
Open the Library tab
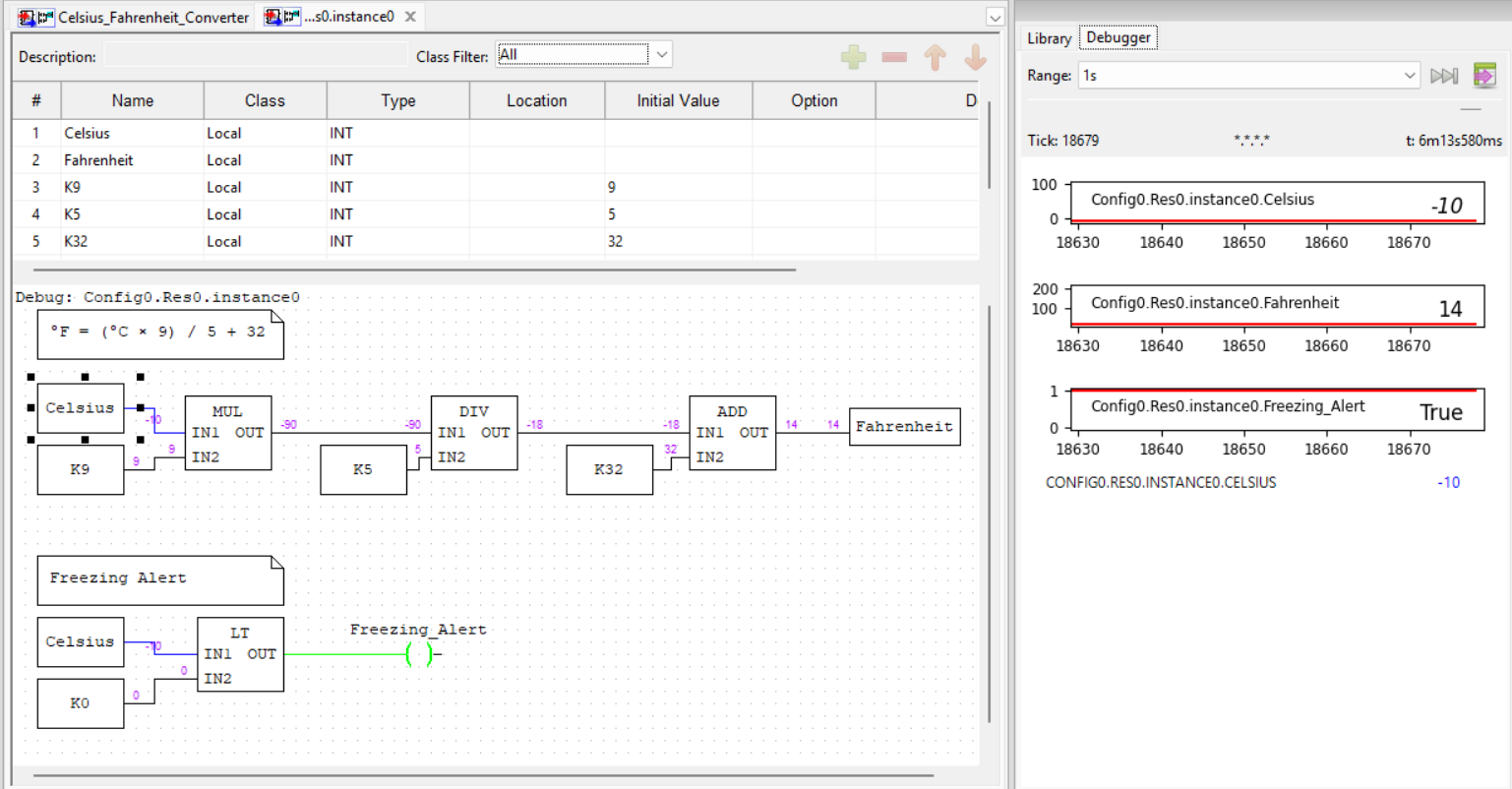pos(1049,38)
